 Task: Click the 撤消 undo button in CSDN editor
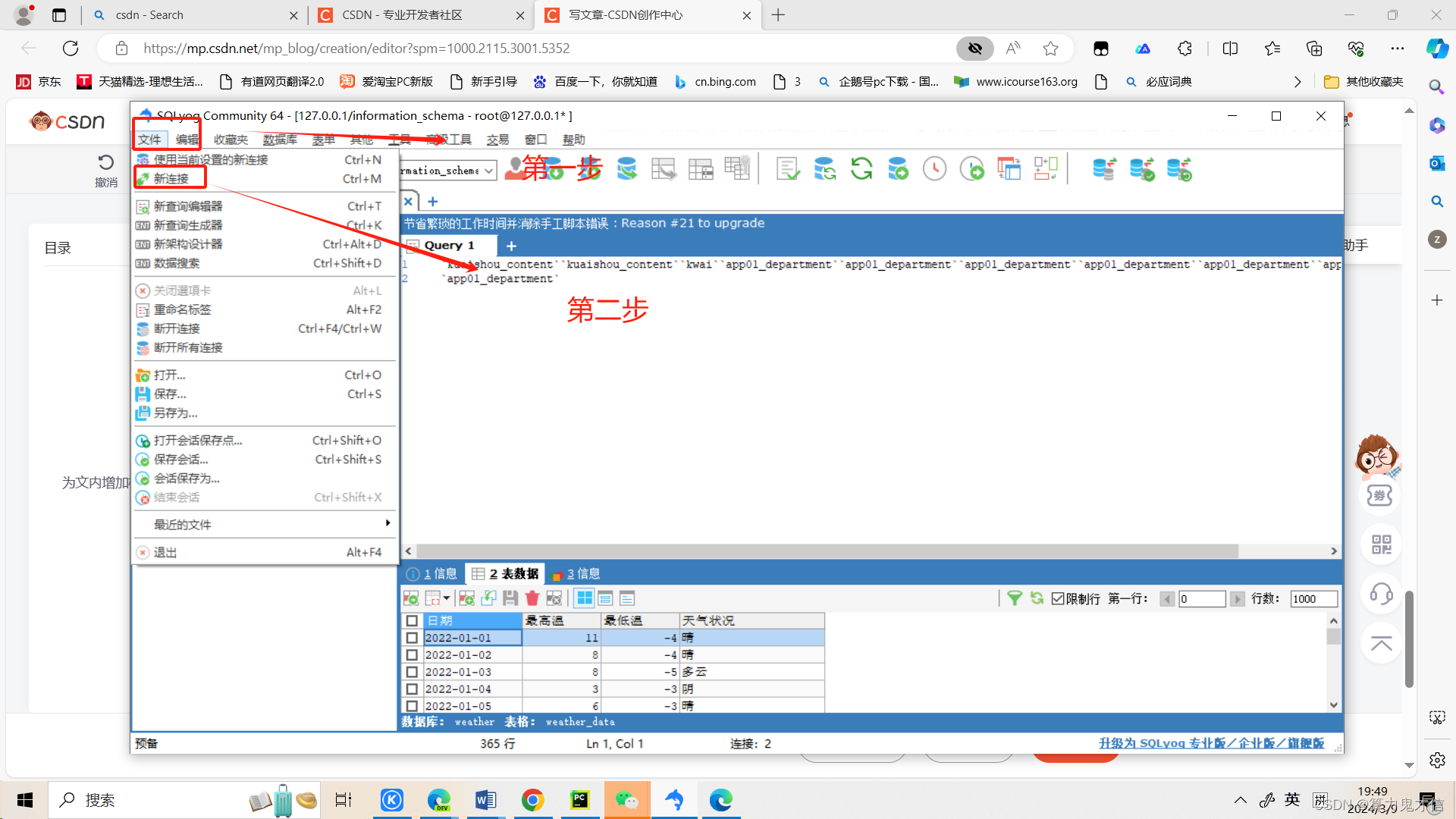[x=106, y=170]
